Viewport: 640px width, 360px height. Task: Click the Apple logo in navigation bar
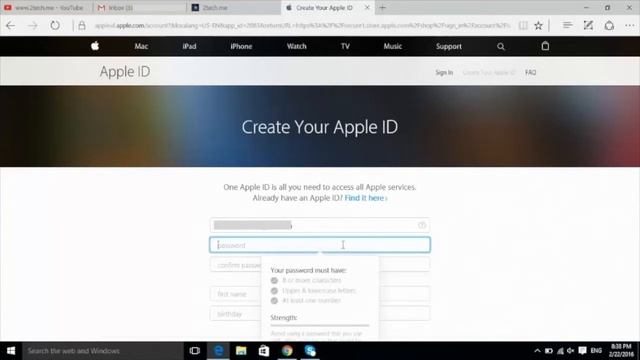(95, 46)
